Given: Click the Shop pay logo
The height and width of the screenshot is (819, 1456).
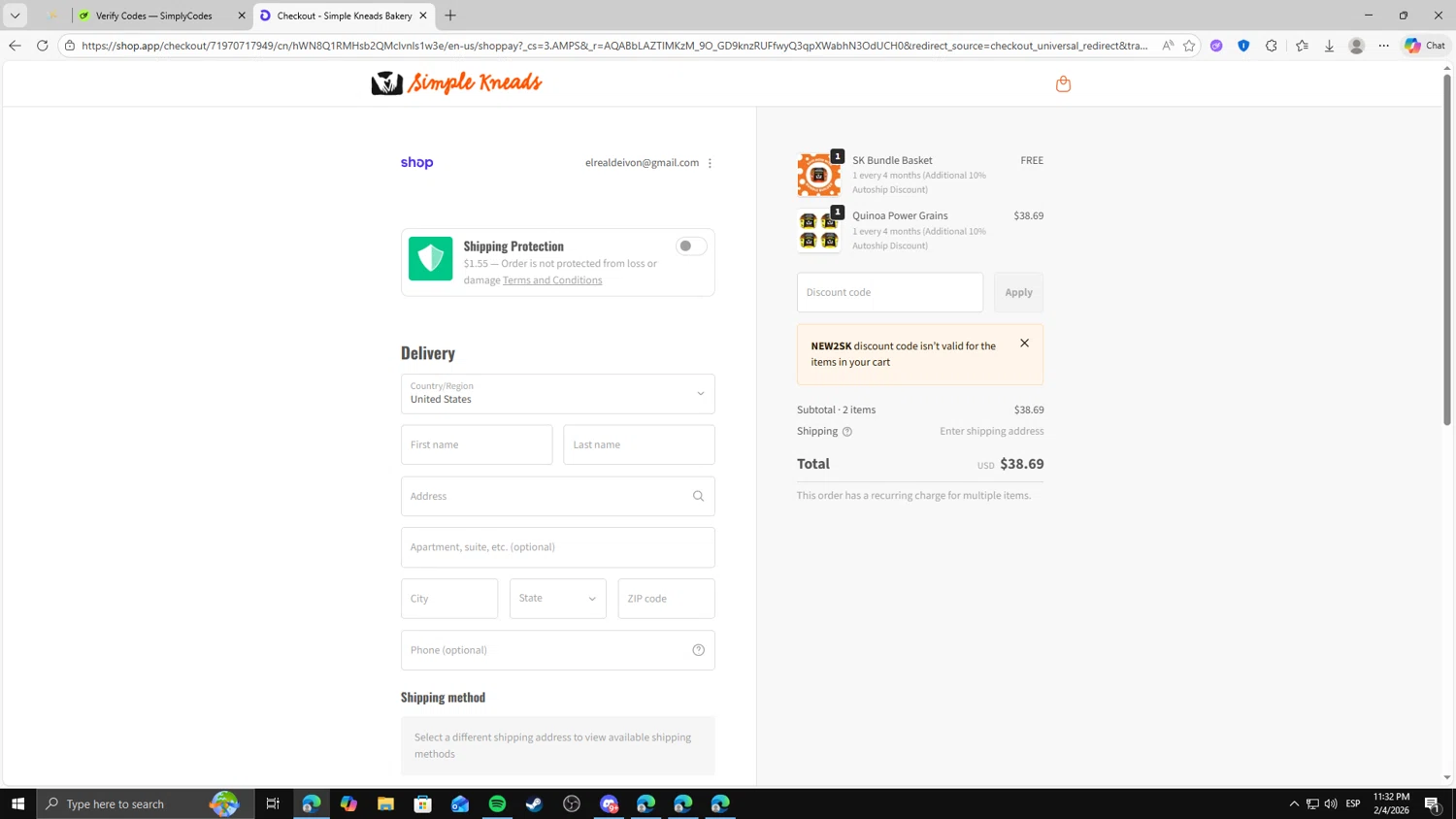Looking at the screenshot, I should (x=416, y=163).
